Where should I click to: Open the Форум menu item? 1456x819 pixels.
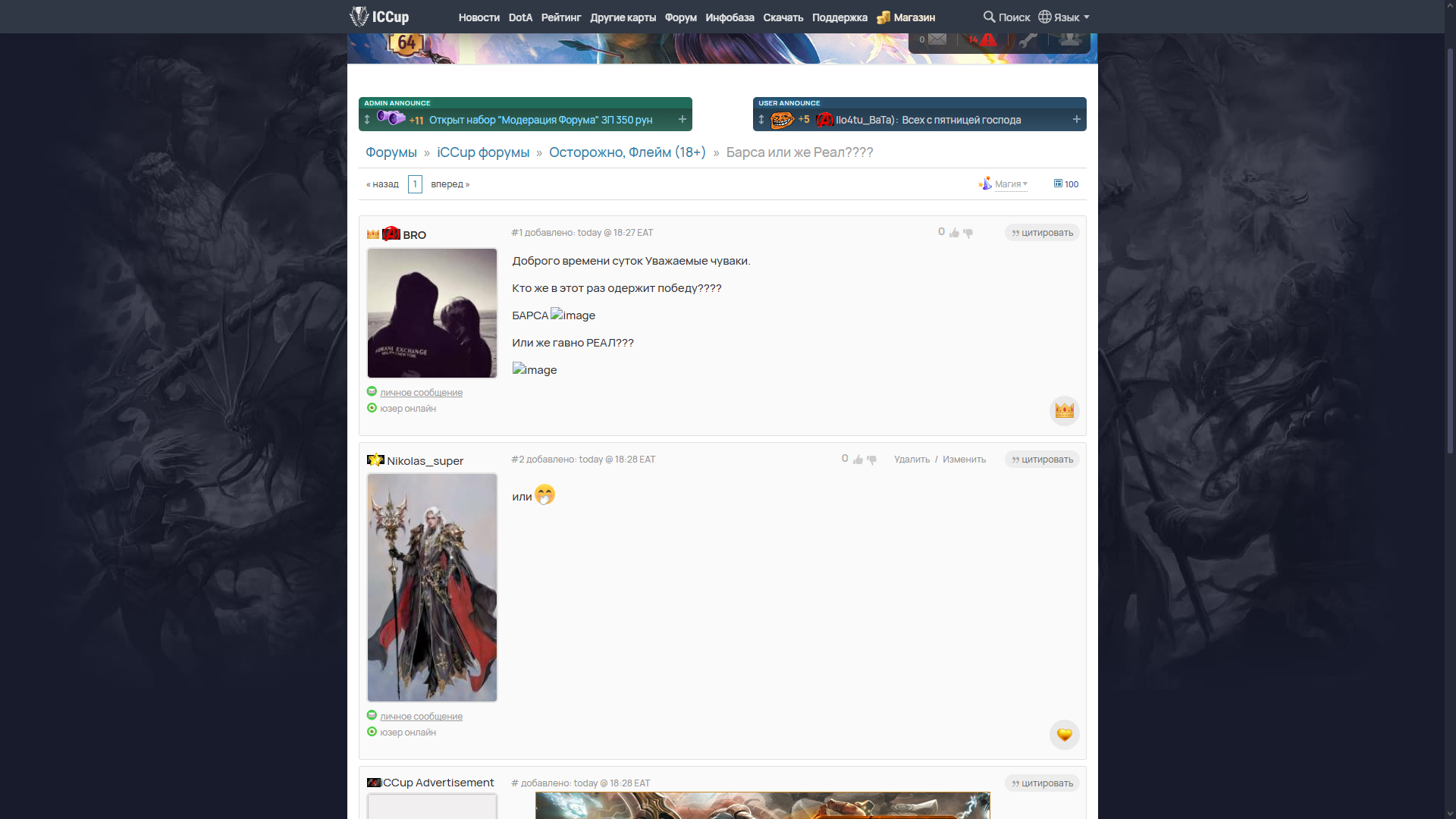pos(680,17)
